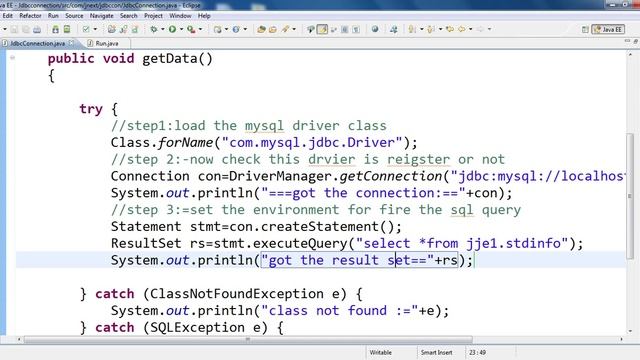This screenshot has height=360, width=640.
Task: Click the "Smart Insert" status bar entry
Action: [436, 352]
